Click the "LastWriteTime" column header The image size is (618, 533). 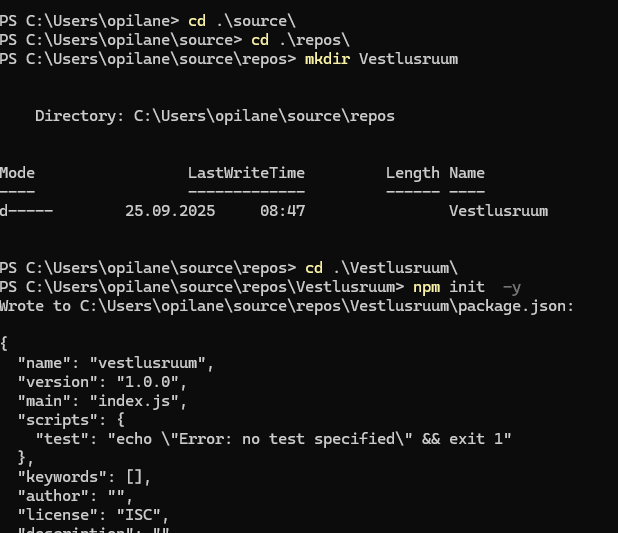click(246, 173)
